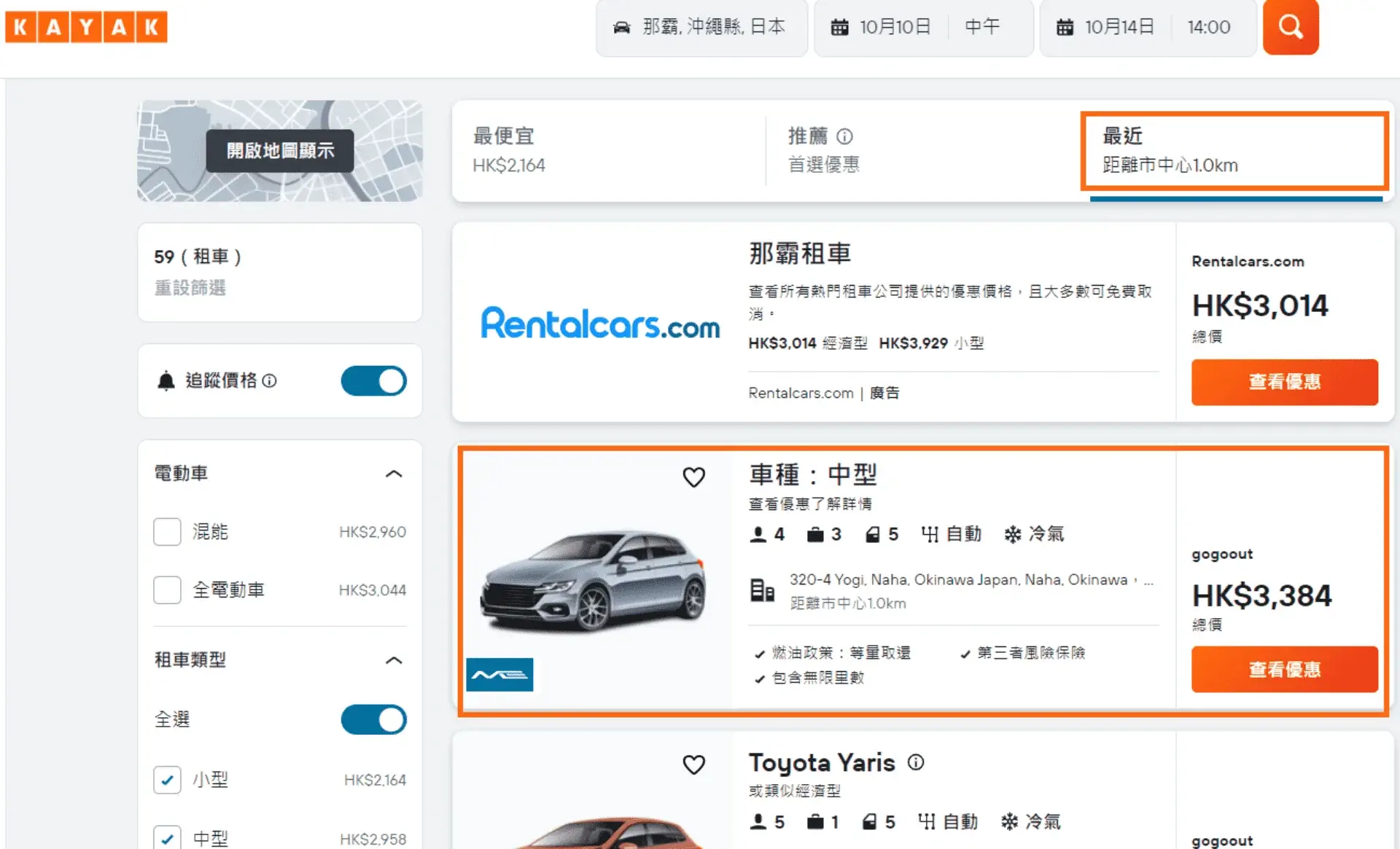Toggle the 全選 car type switch

pos(374,719)
